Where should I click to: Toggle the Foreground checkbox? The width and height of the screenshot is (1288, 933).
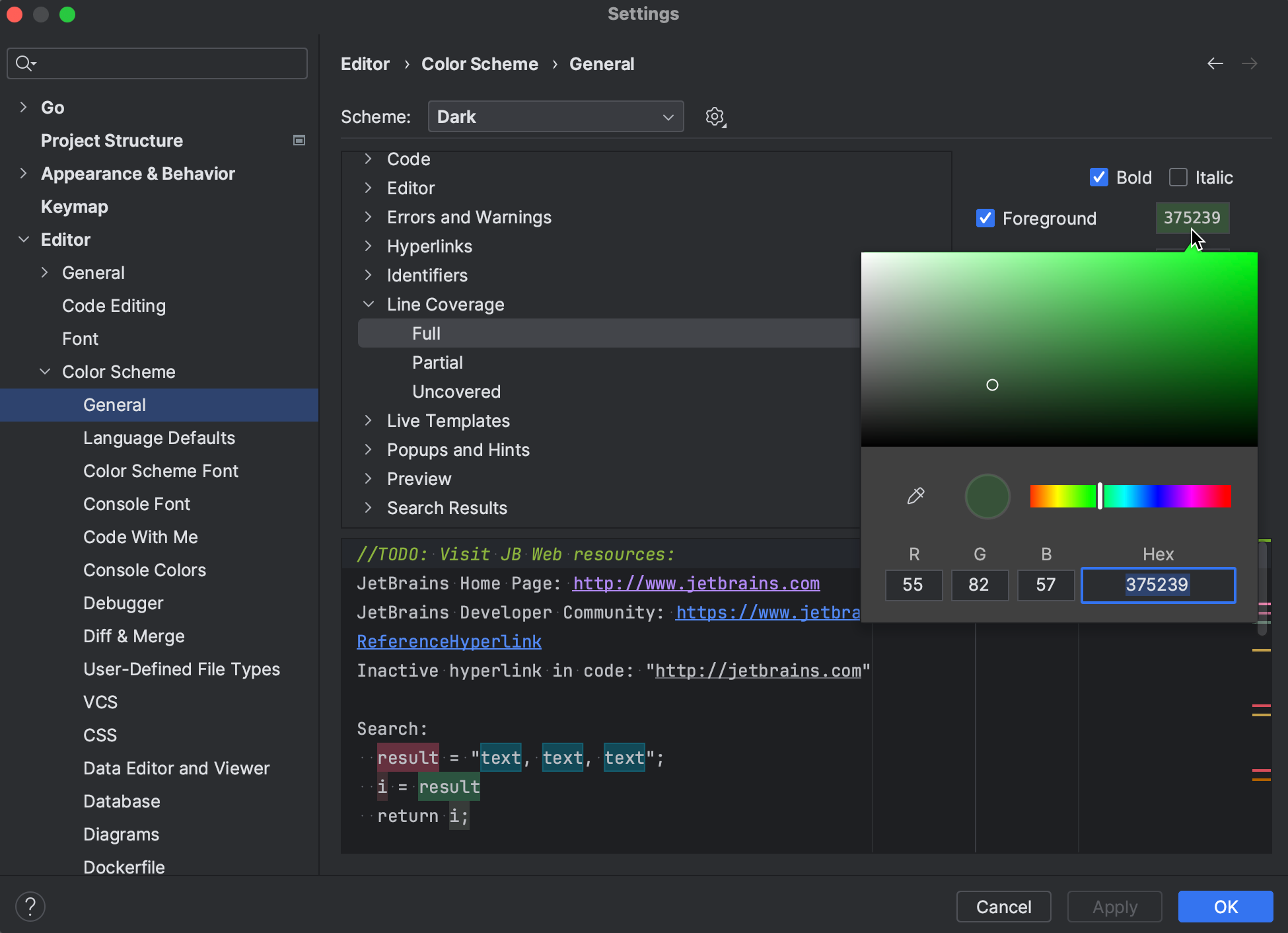coord(985,218)
